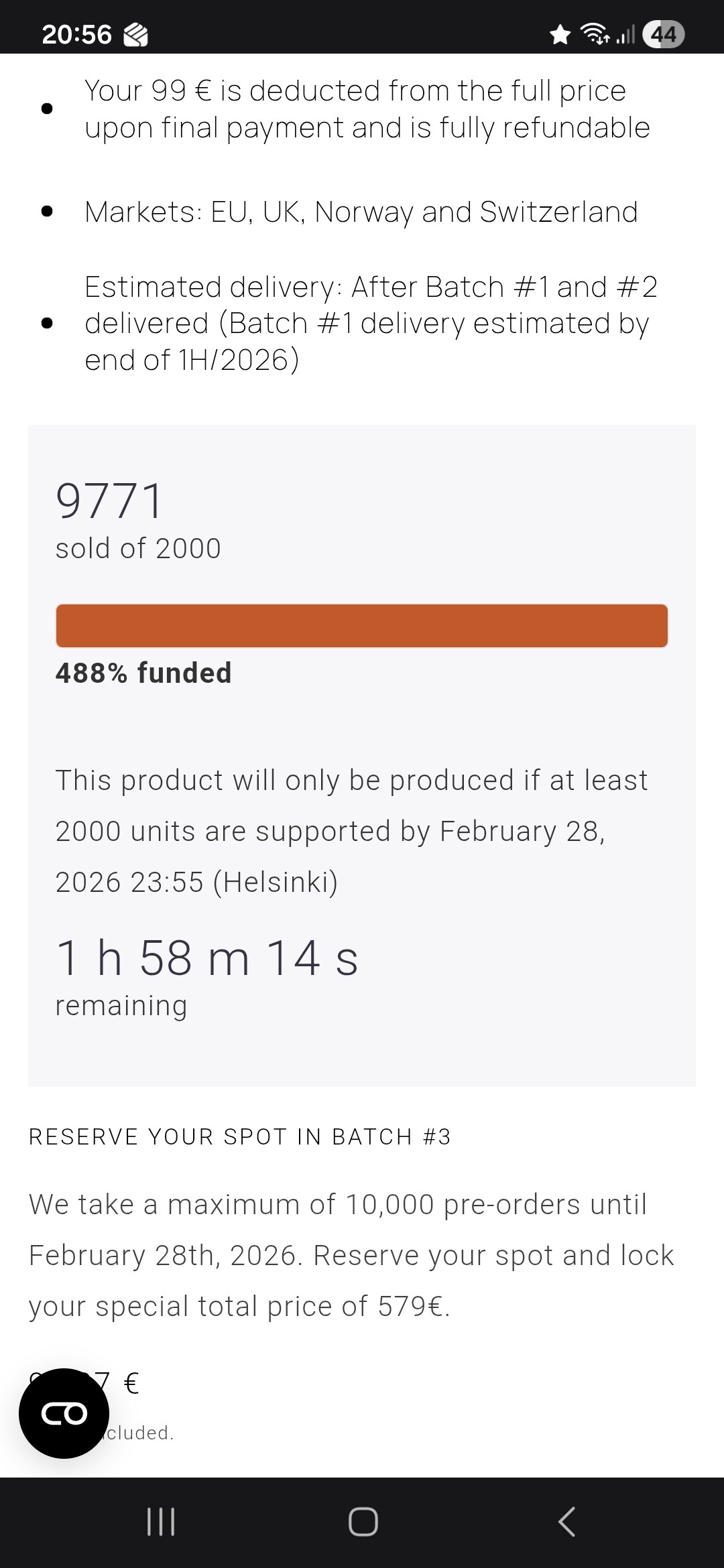
Task: Tap the notification app icon beside clock
Action: (x=135, y=35)
